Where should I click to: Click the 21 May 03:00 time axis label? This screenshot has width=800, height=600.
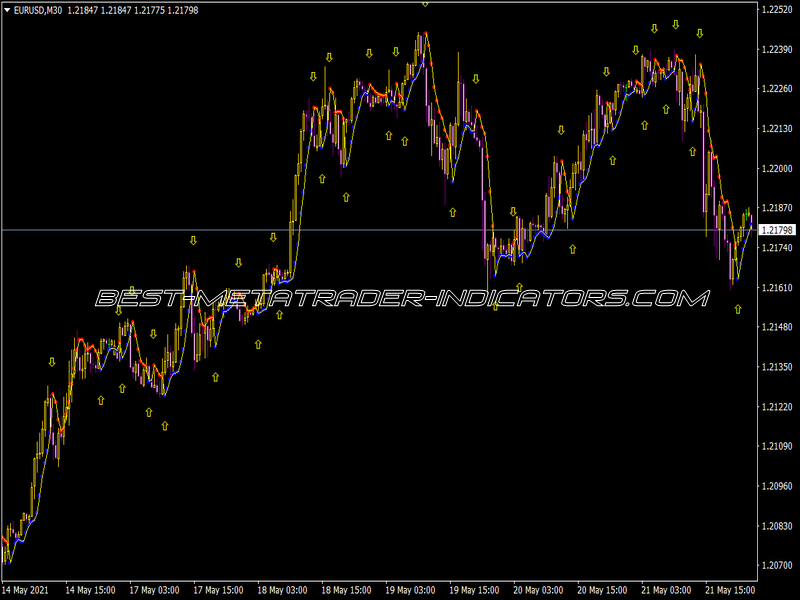click(666, 590)
